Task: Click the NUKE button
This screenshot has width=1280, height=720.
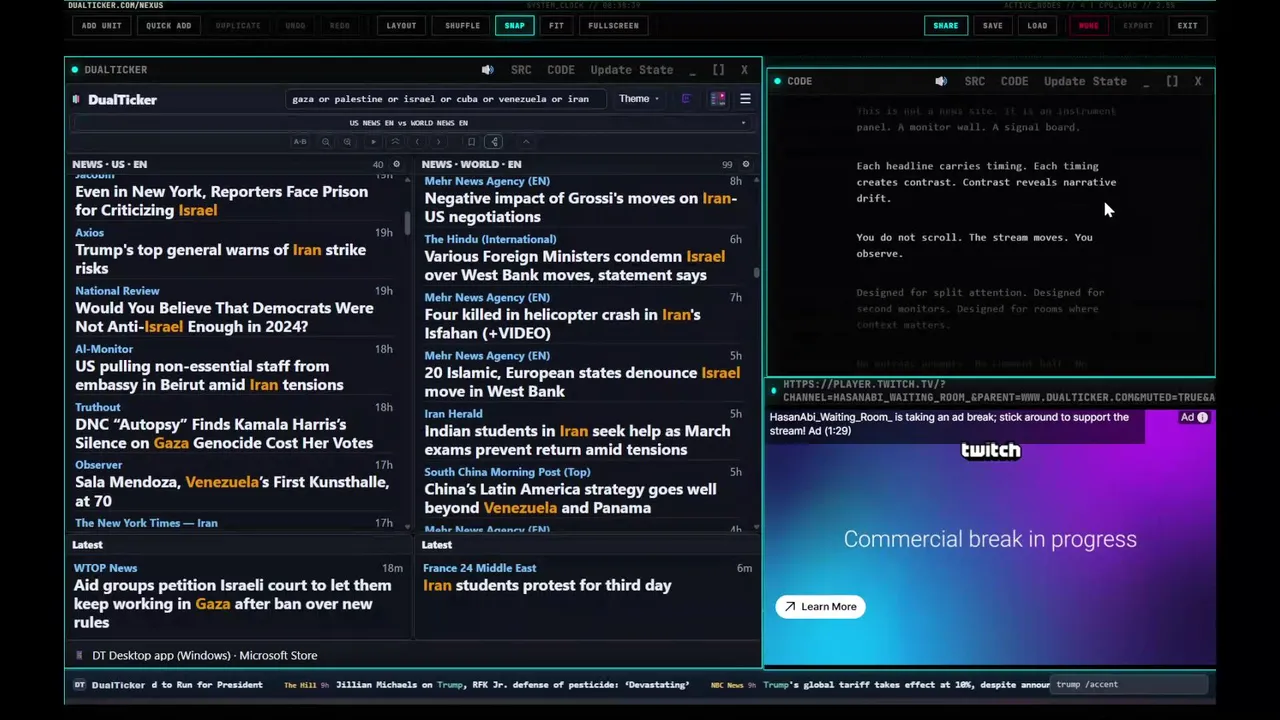Action: pos(1088,25)
